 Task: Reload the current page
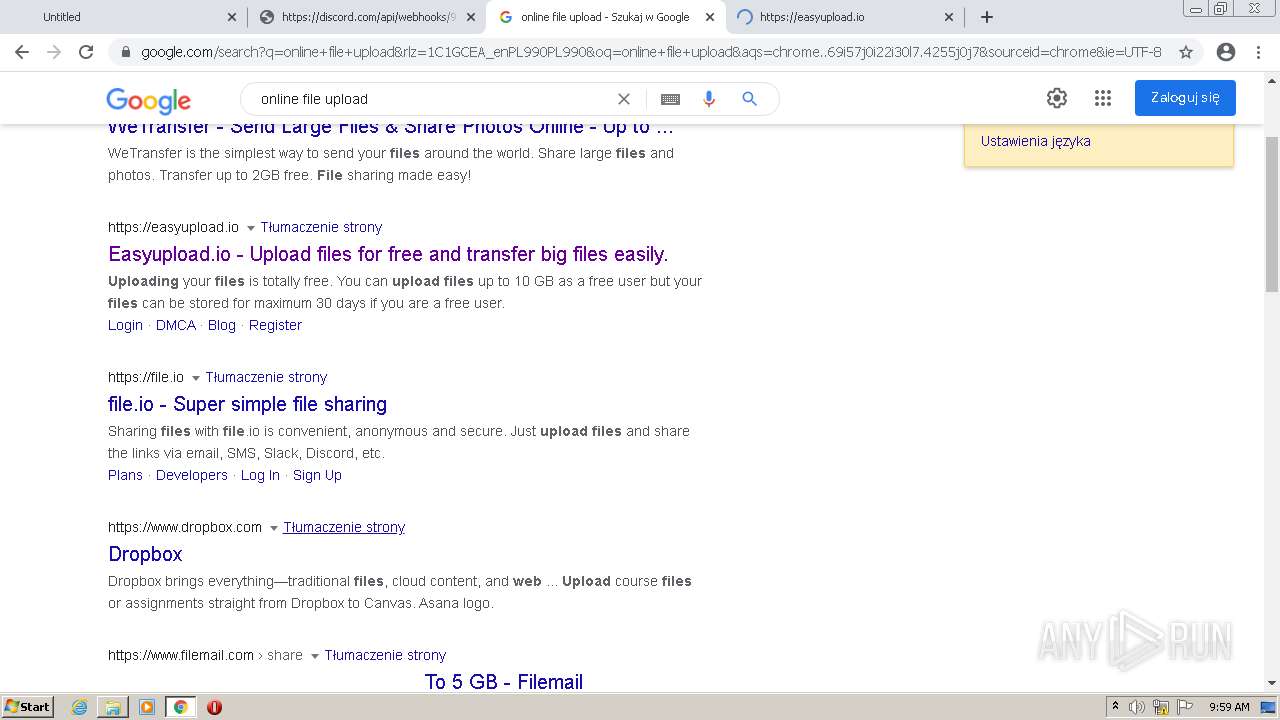[x=86, y=52]
